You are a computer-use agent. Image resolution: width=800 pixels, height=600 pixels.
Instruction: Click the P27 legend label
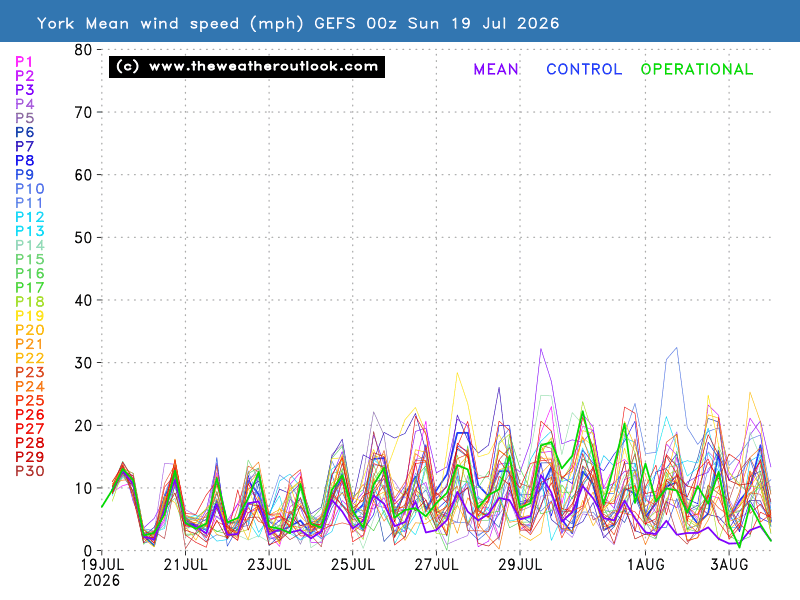point(30,429)
